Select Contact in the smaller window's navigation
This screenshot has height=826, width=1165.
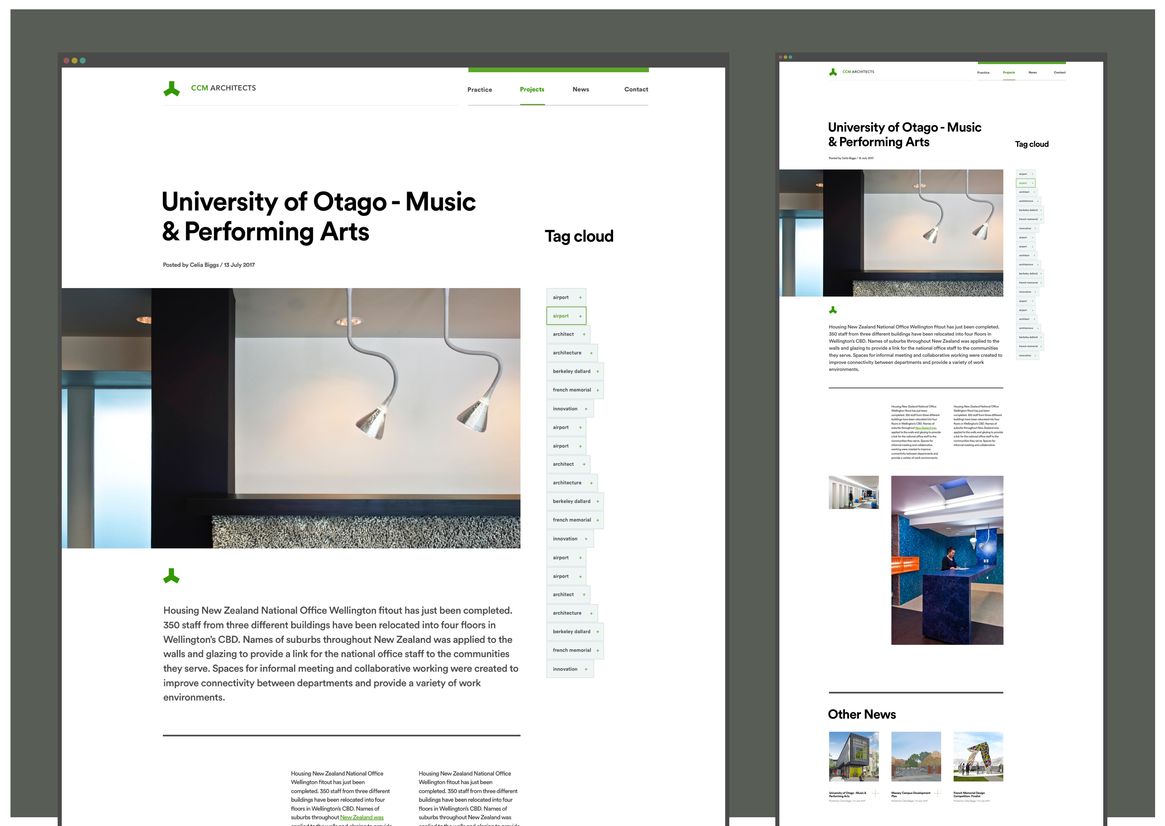pyautogui.click(x=1059, y=73)
